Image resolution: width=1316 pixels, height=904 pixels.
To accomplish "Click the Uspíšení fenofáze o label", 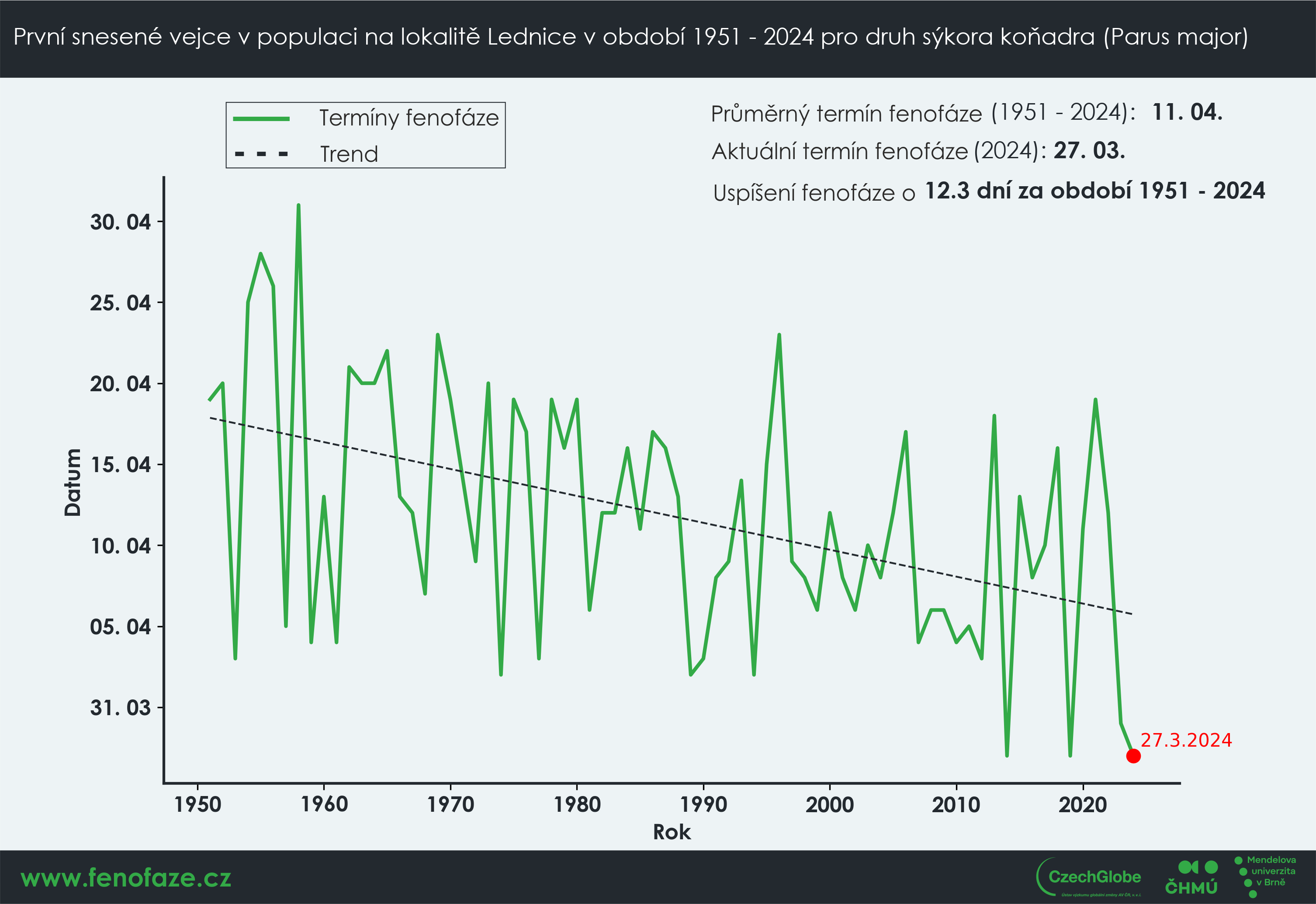I will pyautogui.click(x=814, y=193).
